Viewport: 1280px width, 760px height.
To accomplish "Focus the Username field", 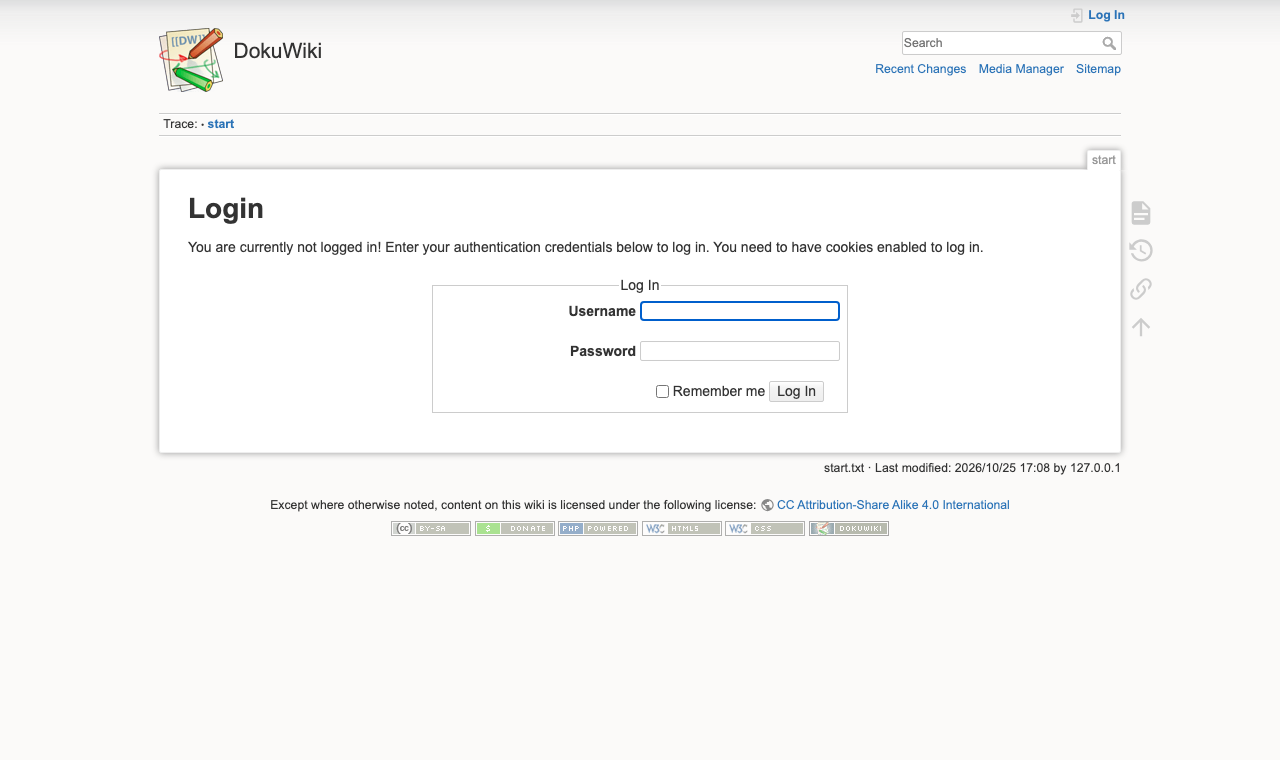I will [740, 311].
